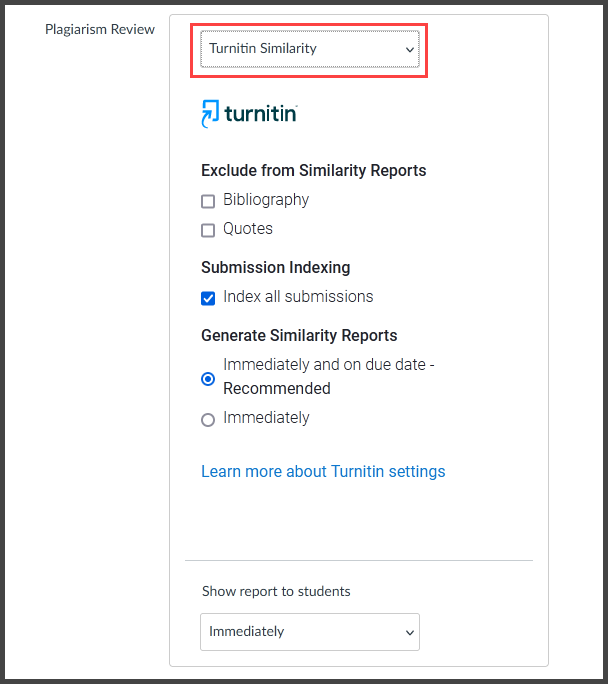The height and width of the screenshot is (684, 608).
Task: Click the Show report to students label
Action: coord(276,591)
